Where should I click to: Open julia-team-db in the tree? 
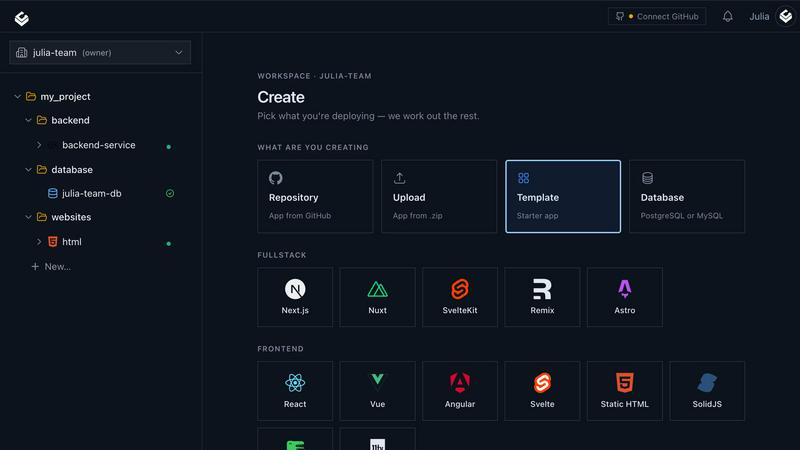pyautogui.click(x=92, y=193)
